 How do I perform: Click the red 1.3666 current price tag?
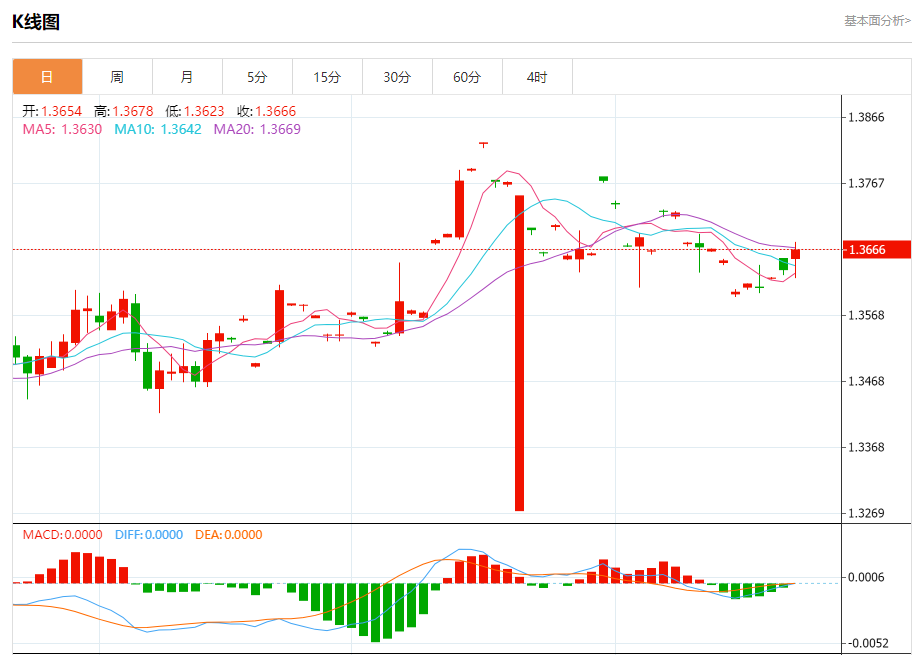pyautogui.click(x=877, y=249)
